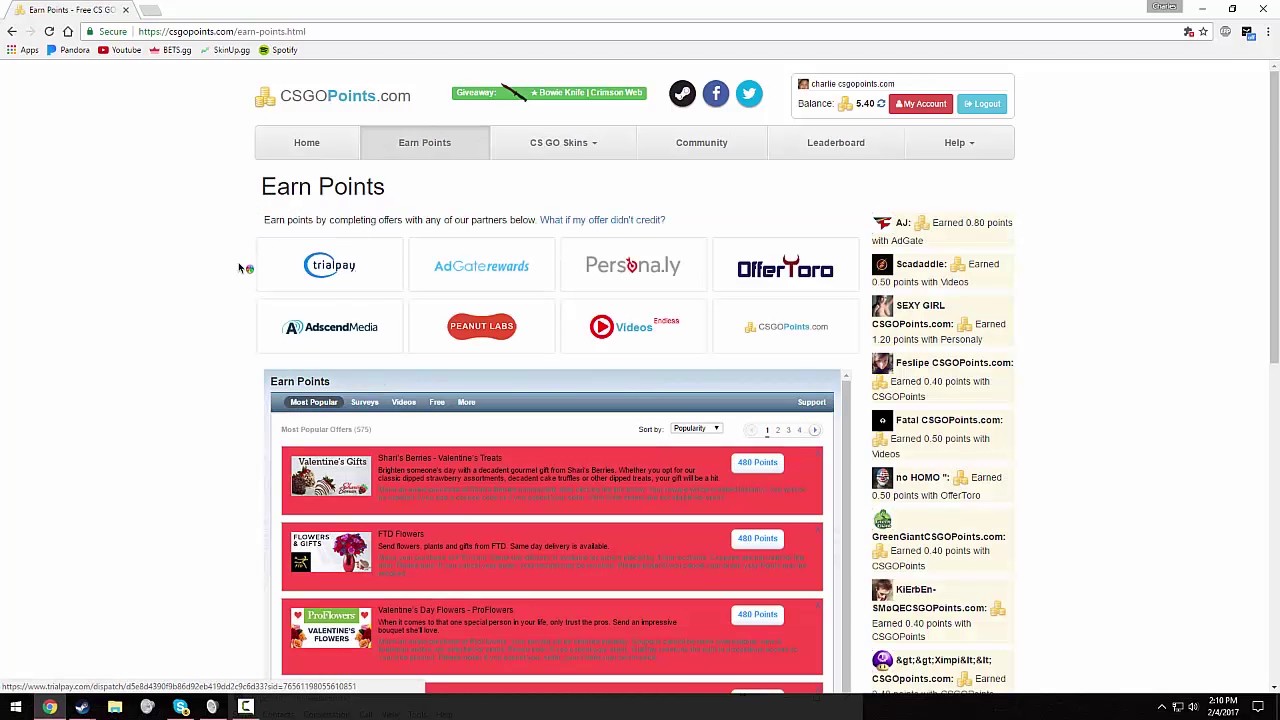Open the Community navigation tab
Viewport: 1280px width, 720px height.
pos(701,143)
